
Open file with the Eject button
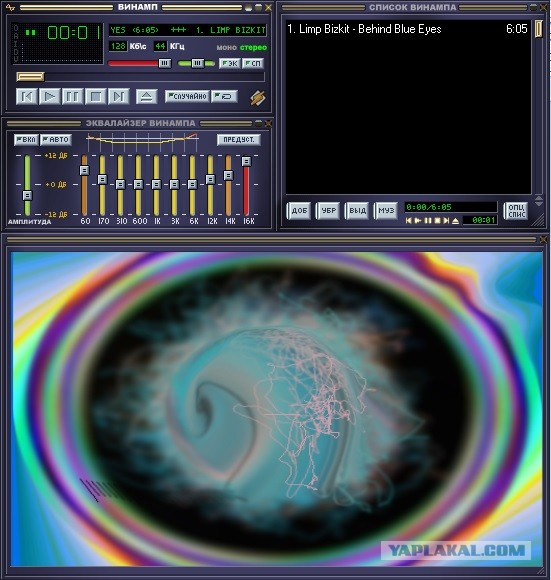point(146,97)
